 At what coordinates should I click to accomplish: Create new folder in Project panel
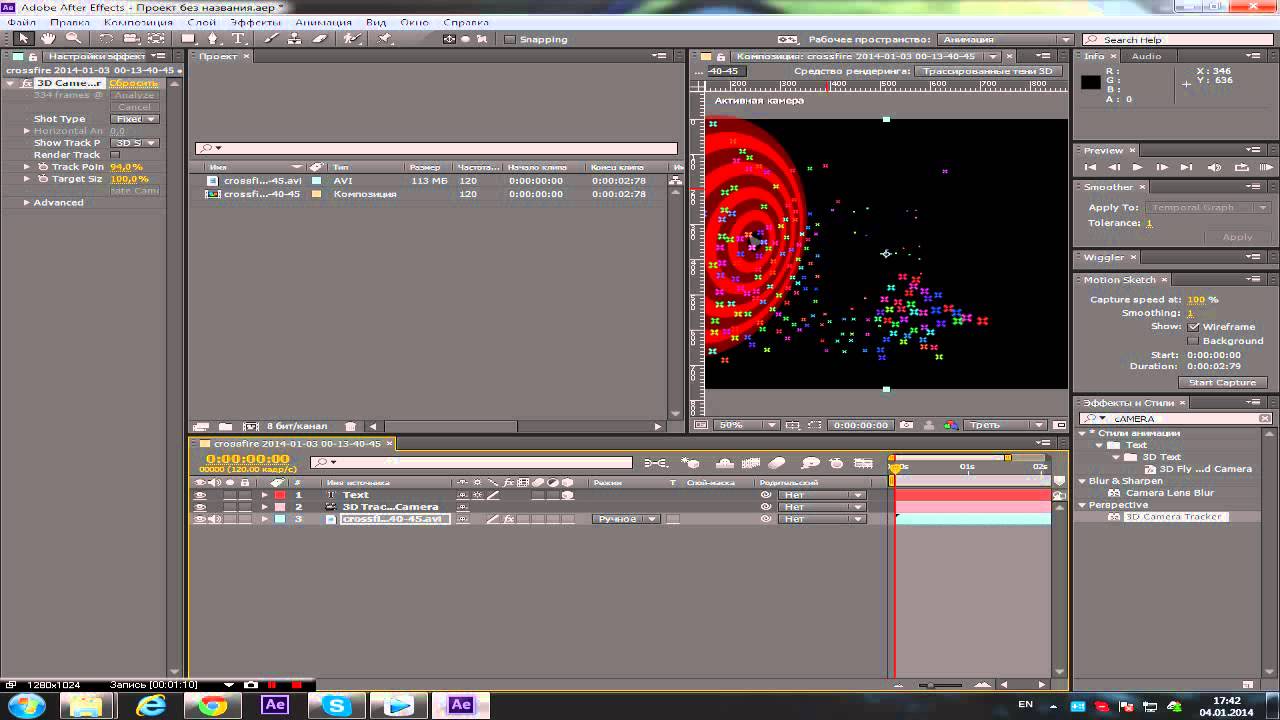pyautogui.click(x=226, y=426)
